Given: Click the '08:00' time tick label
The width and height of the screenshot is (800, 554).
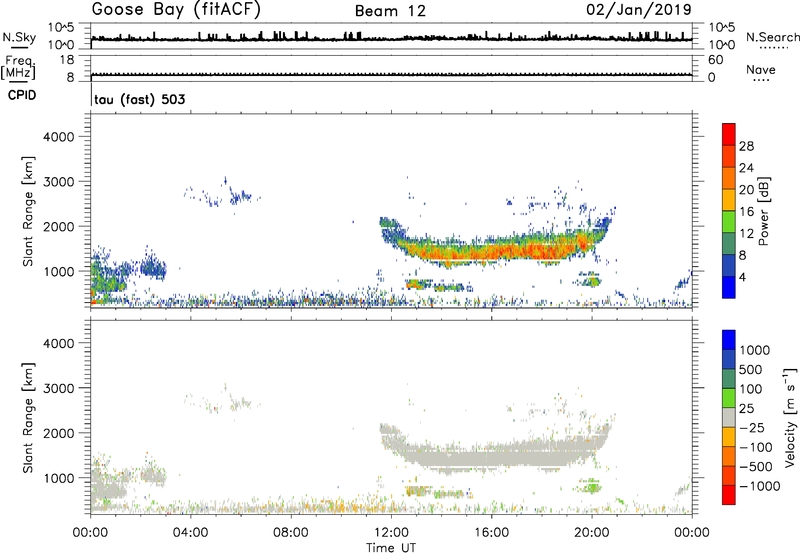Looking at the screenshot, I should (x=291, y=533).
